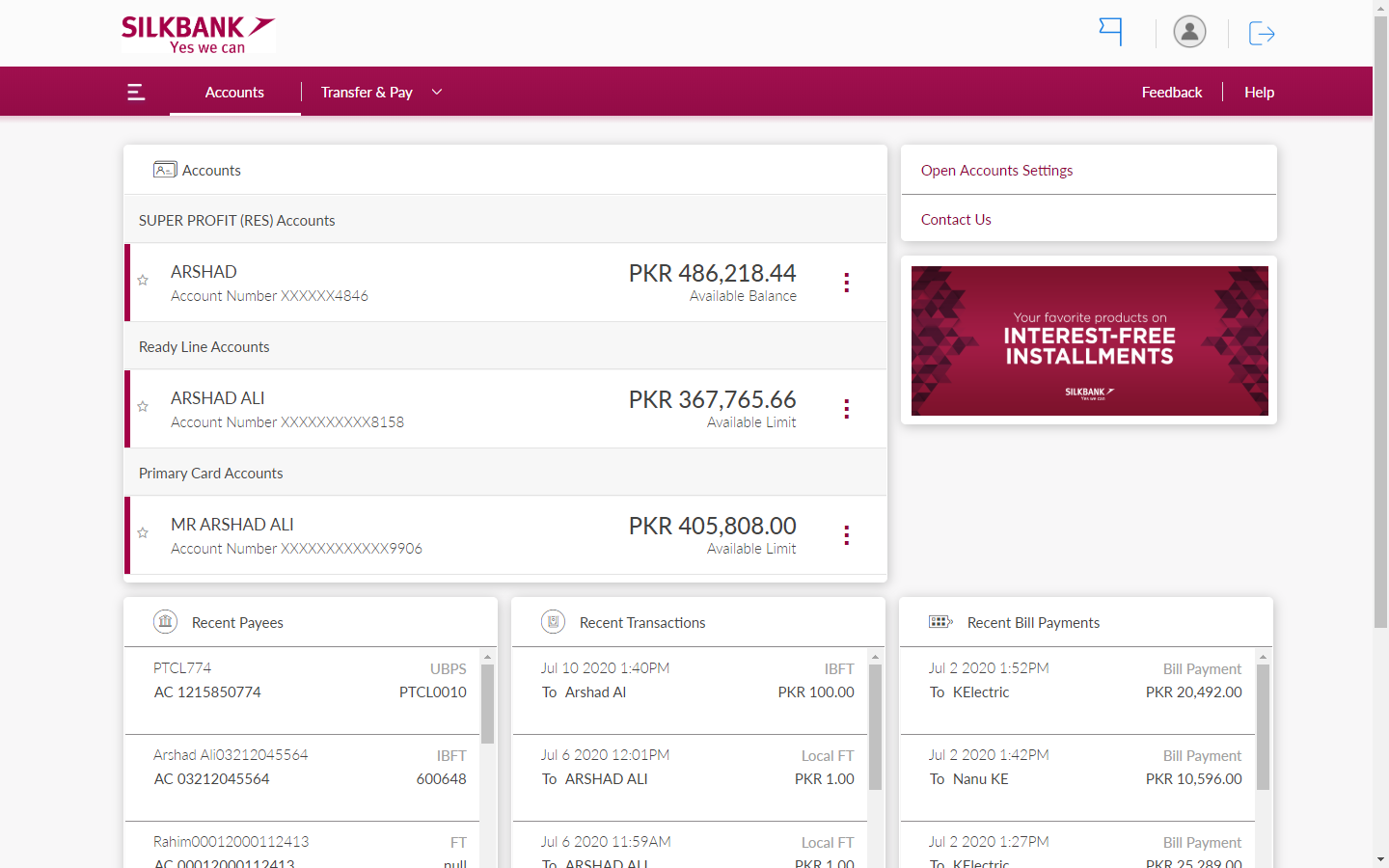Open three-dot menu for Primary Card account
The height and width of the screenshot is (868, 1389).
[x=846, y=535]
